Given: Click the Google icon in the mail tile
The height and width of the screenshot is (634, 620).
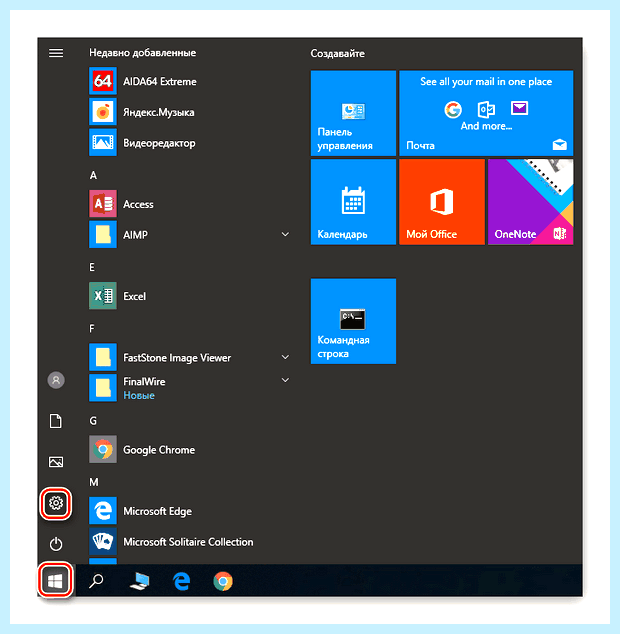Looking at the screenshot, I should click(453, 109).
